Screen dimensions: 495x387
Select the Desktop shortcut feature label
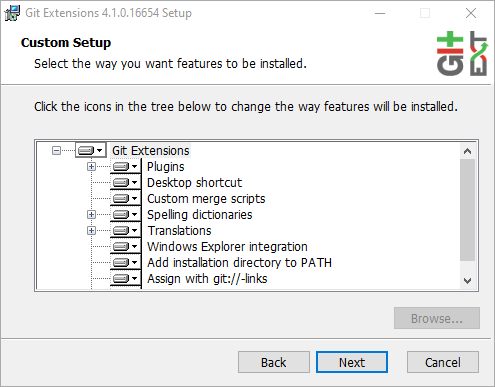click(x=194, y=183)
